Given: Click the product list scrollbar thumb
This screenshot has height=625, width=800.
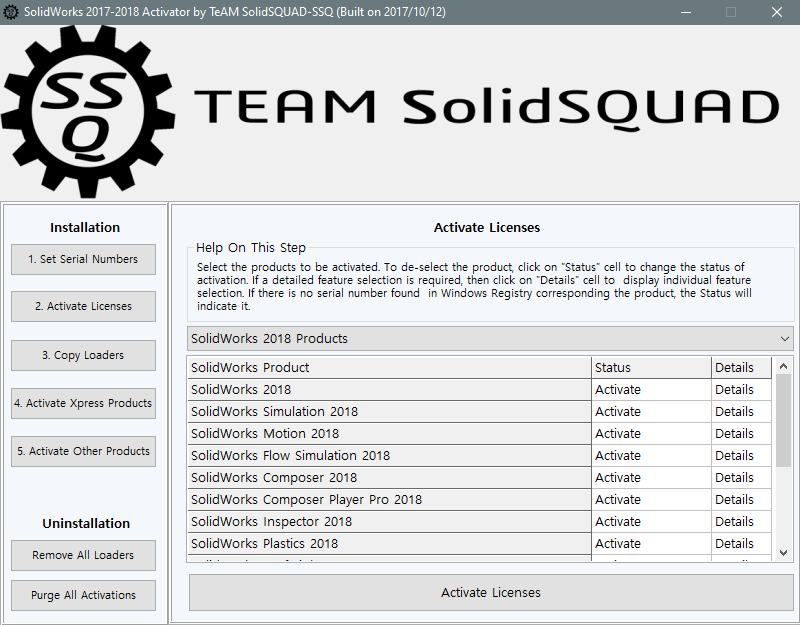Looking at the screenshot, I should click(784, 420).
